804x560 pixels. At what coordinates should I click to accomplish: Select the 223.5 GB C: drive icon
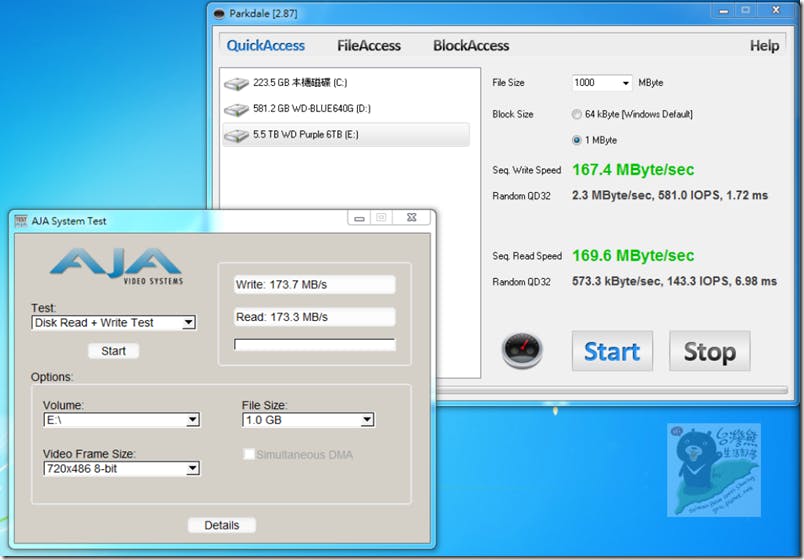click(237, 83)
